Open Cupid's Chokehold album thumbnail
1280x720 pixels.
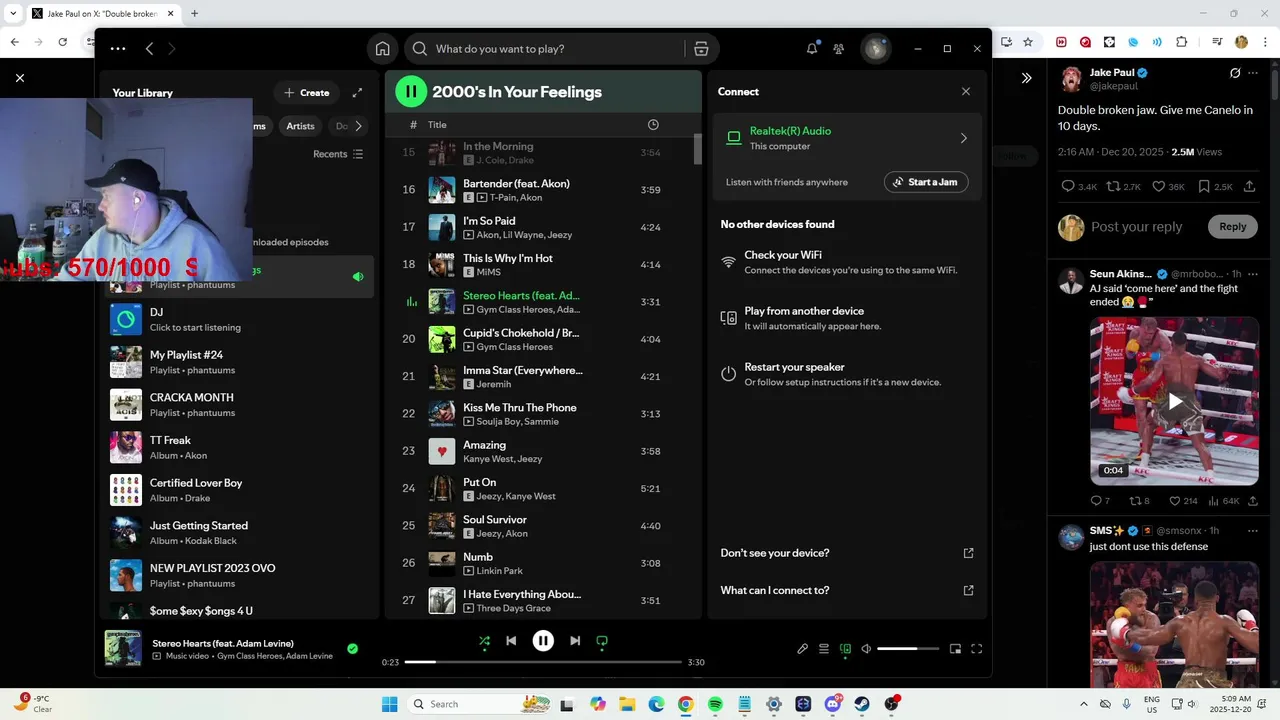441,339
